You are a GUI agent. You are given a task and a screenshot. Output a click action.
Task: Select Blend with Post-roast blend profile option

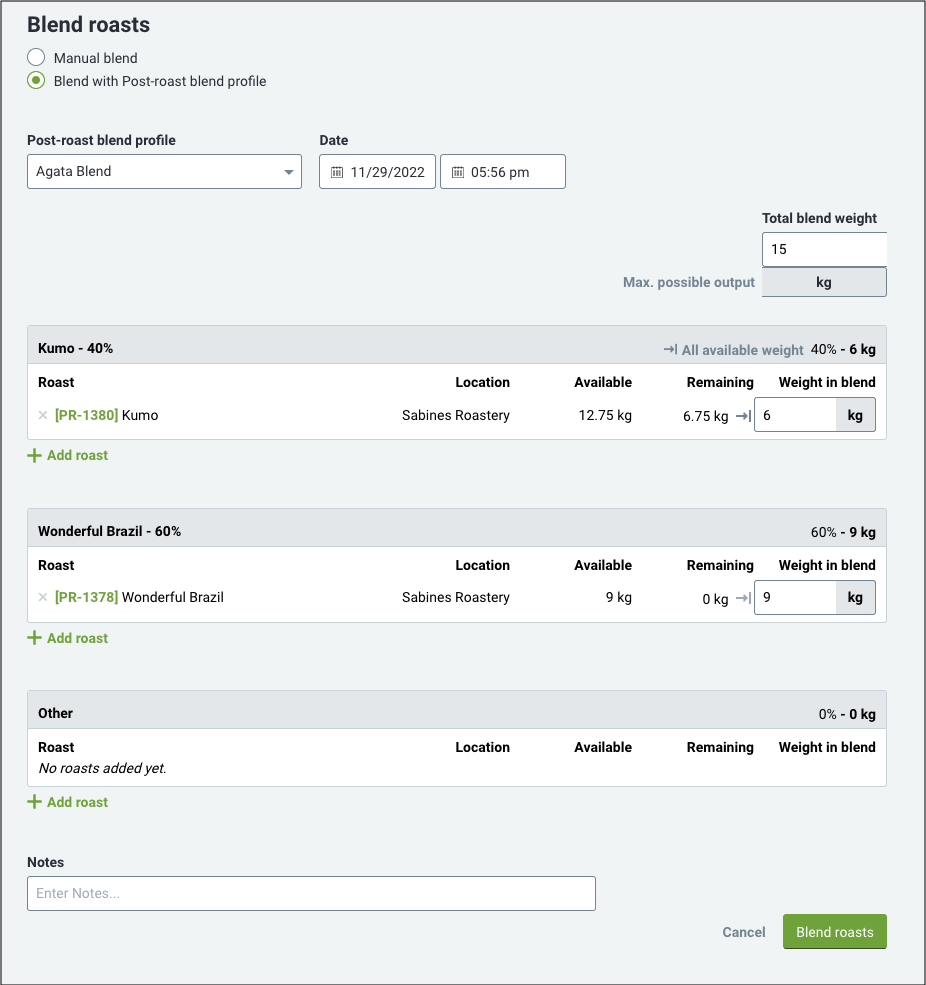point(36,81)
